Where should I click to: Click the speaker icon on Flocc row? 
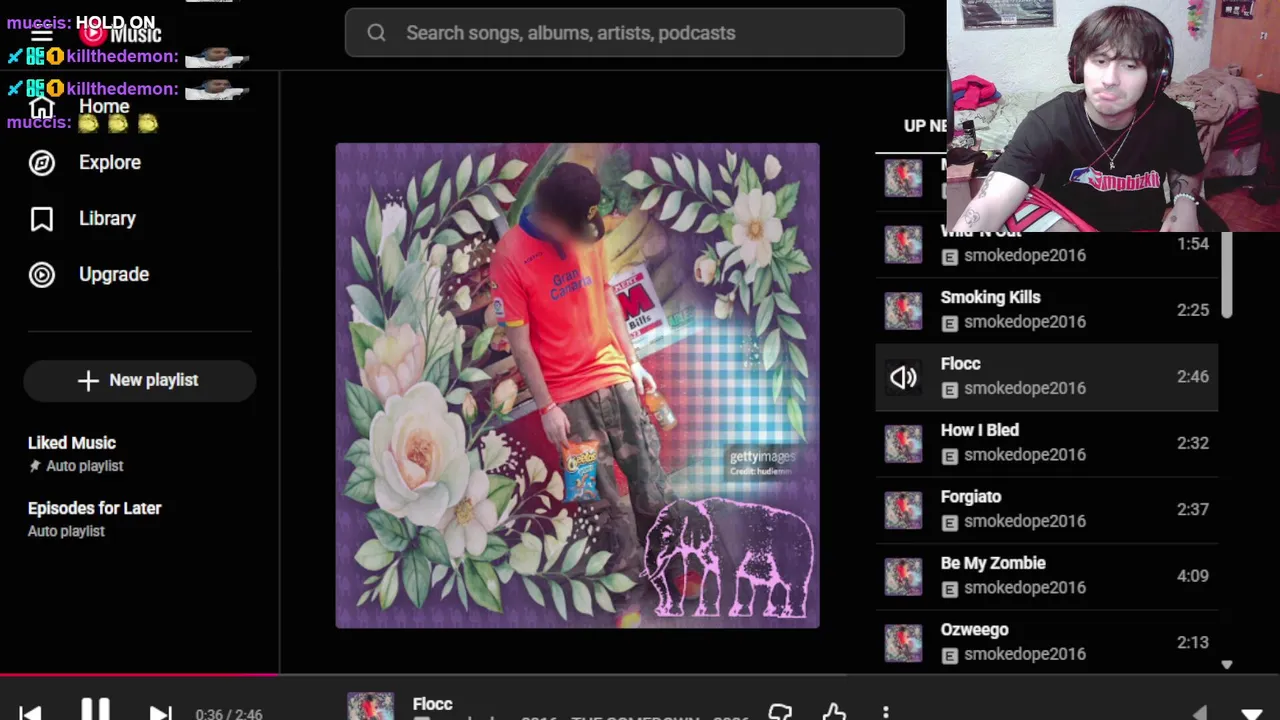[903, 377]
